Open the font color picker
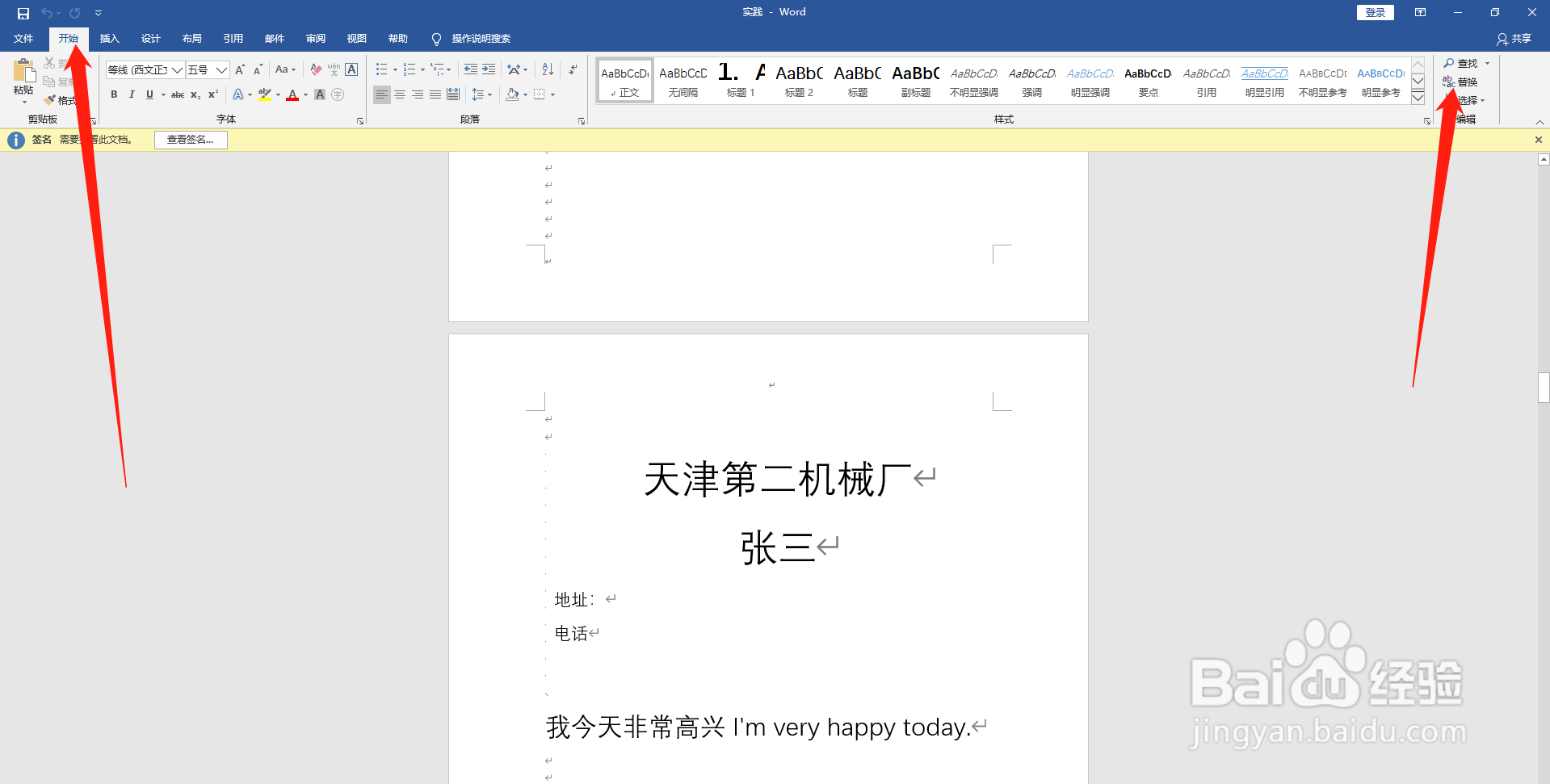 click(305, 94)
